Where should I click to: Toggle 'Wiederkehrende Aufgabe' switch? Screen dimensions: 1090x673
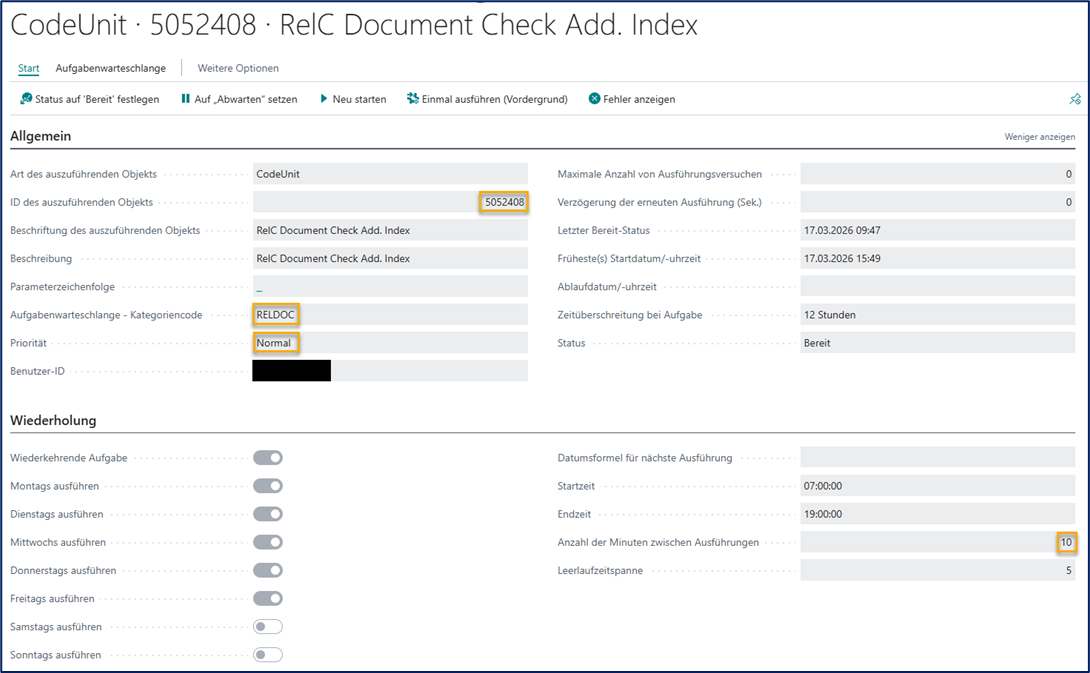coord(268,458)
